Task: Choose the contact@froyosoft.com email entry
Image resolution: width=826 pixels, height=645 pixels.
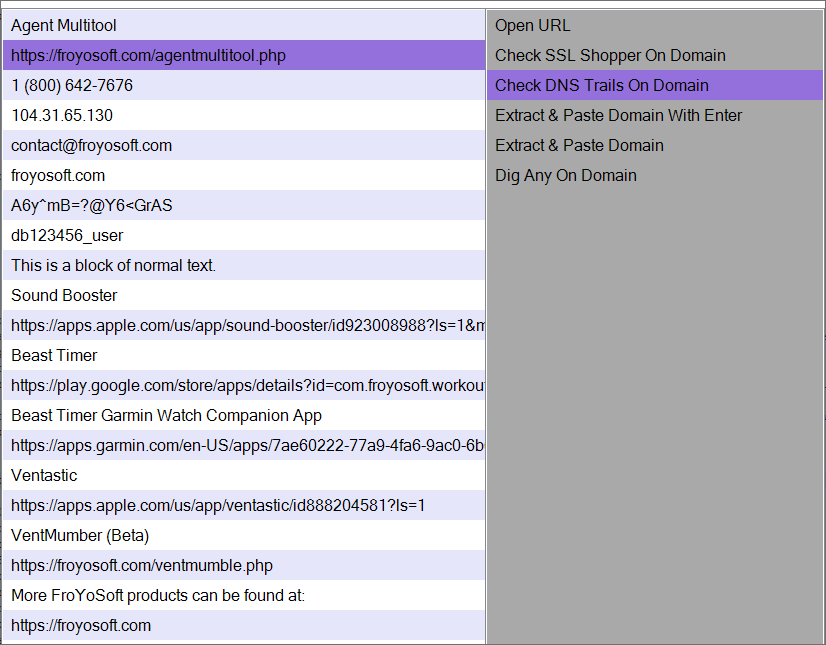Action: 244,145
